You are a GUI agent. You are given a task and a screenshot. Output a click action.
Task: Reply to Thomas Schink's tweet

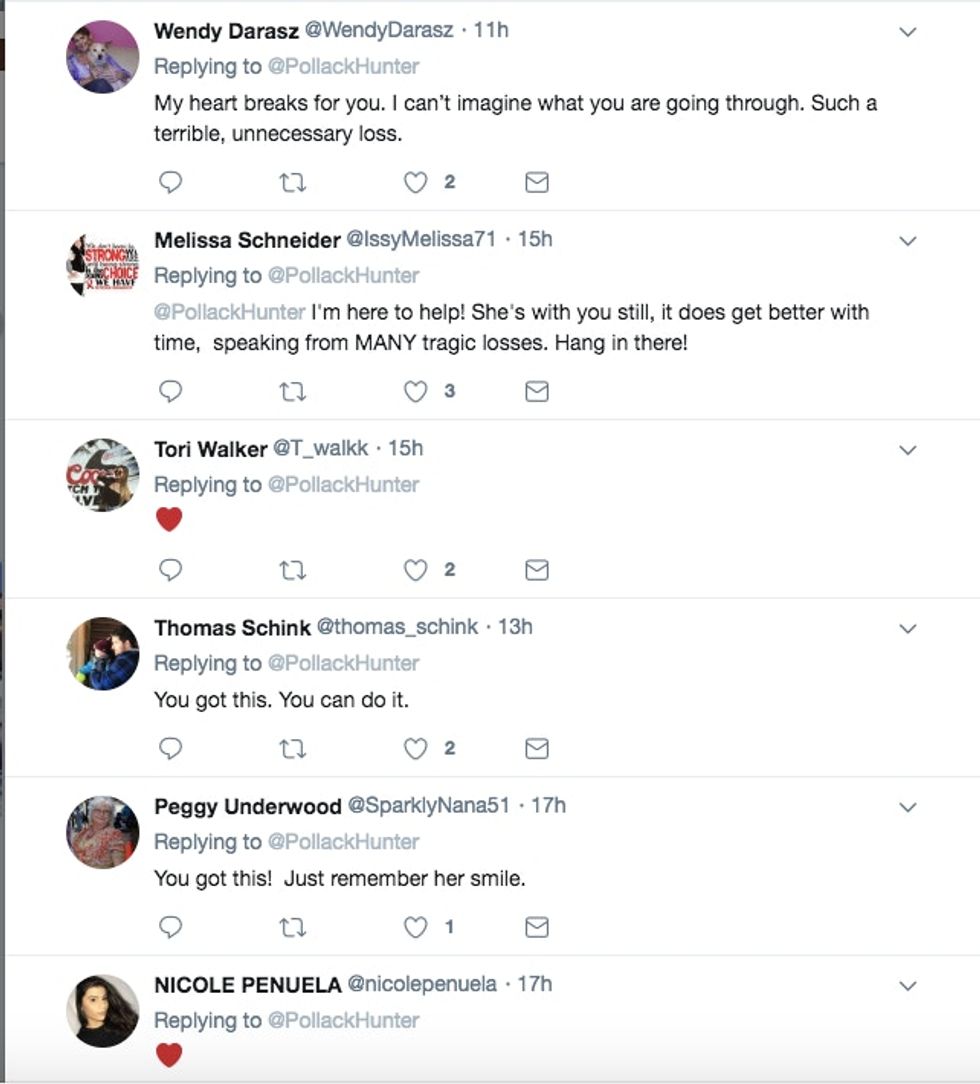171,749
